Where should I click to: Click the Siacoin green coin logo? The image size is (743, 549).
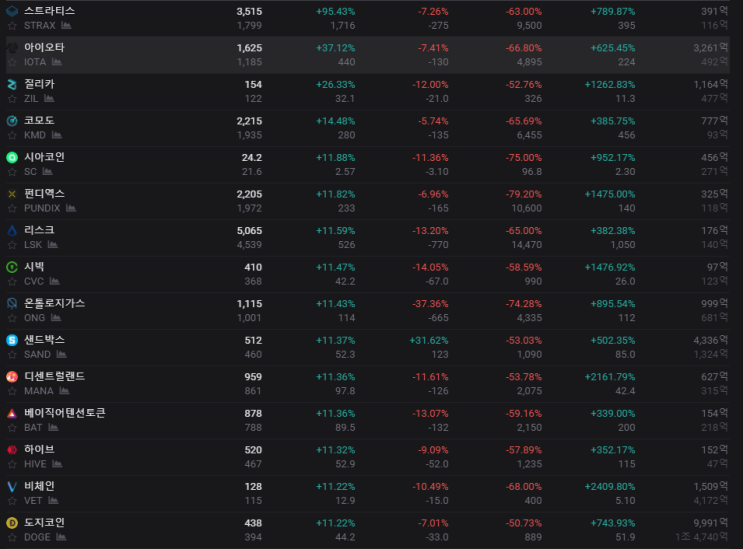pos(12,157)
